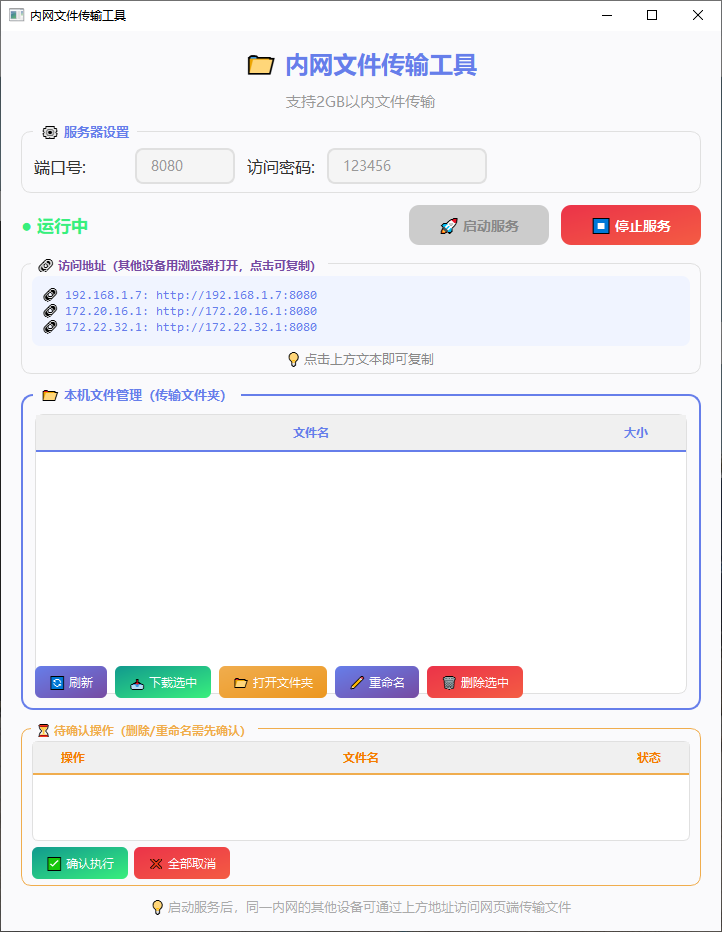Click the size column header
The image size is (722, 932).
coord(635,433)
